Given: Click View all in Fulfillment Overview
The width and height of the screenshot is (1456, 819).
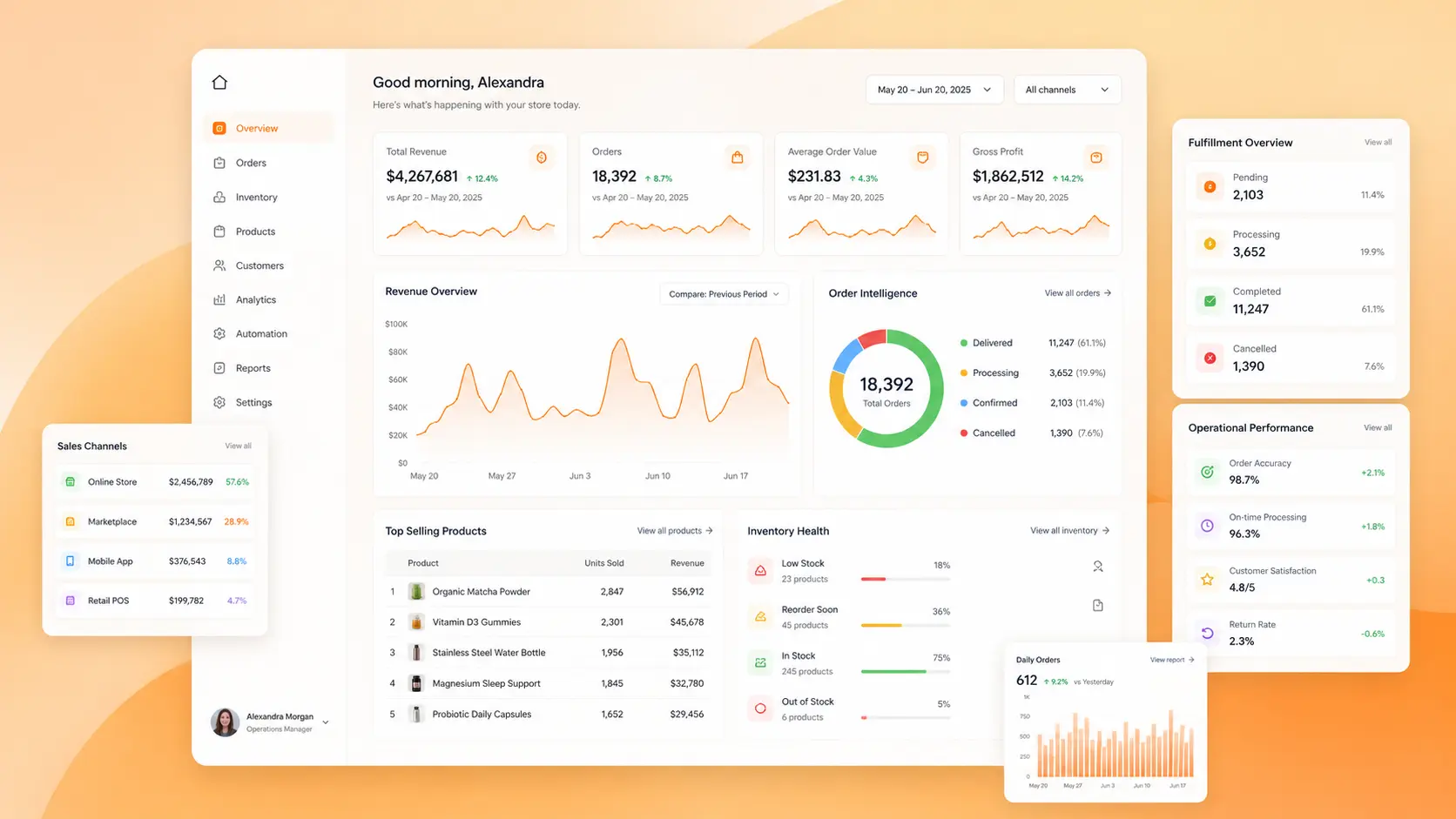Looking at the screenshot, I should (1378, 143).
